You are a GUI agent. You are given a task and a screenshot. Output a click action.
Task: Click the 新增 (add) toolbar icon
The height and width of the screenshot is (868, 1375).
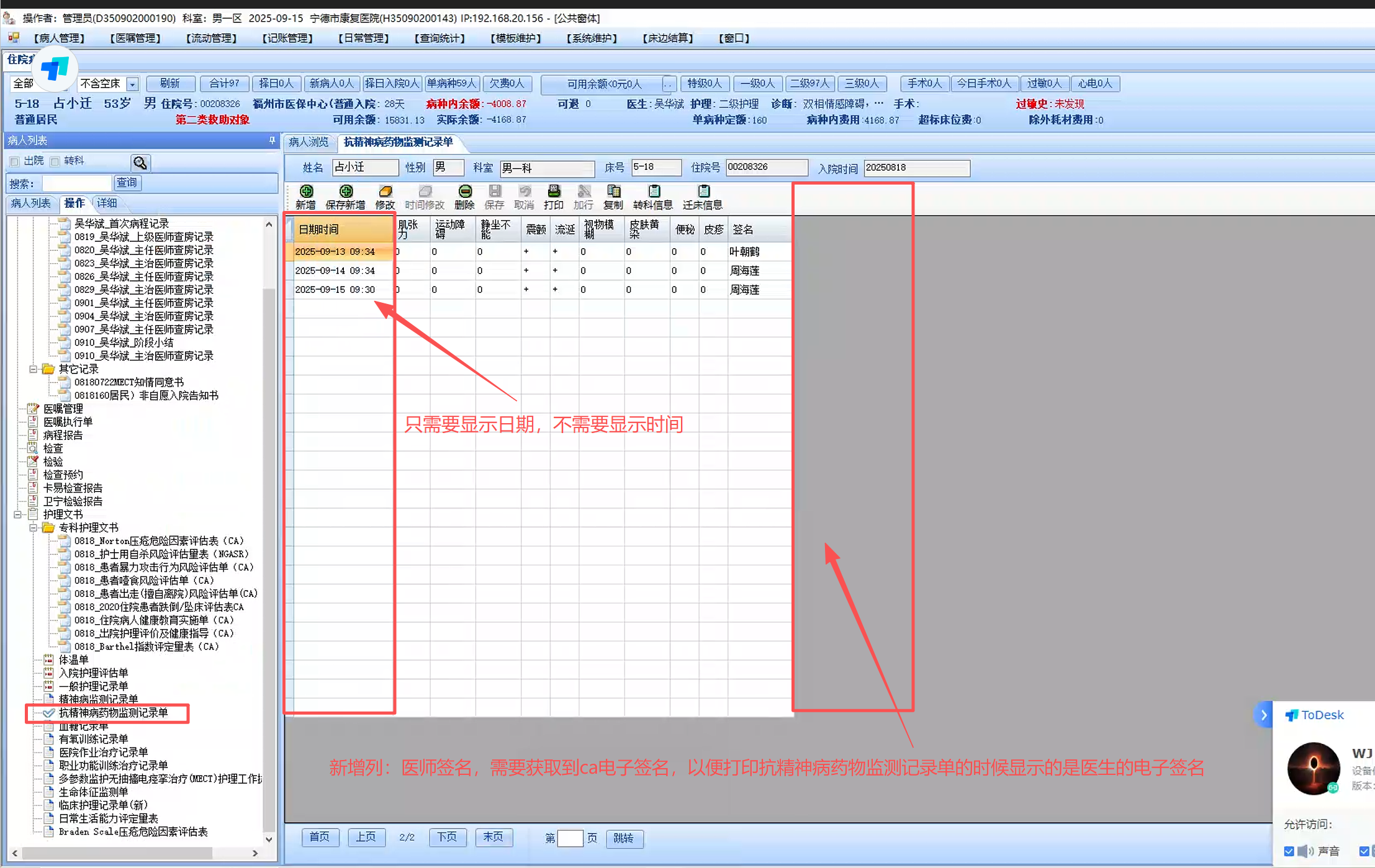(306, 191)
